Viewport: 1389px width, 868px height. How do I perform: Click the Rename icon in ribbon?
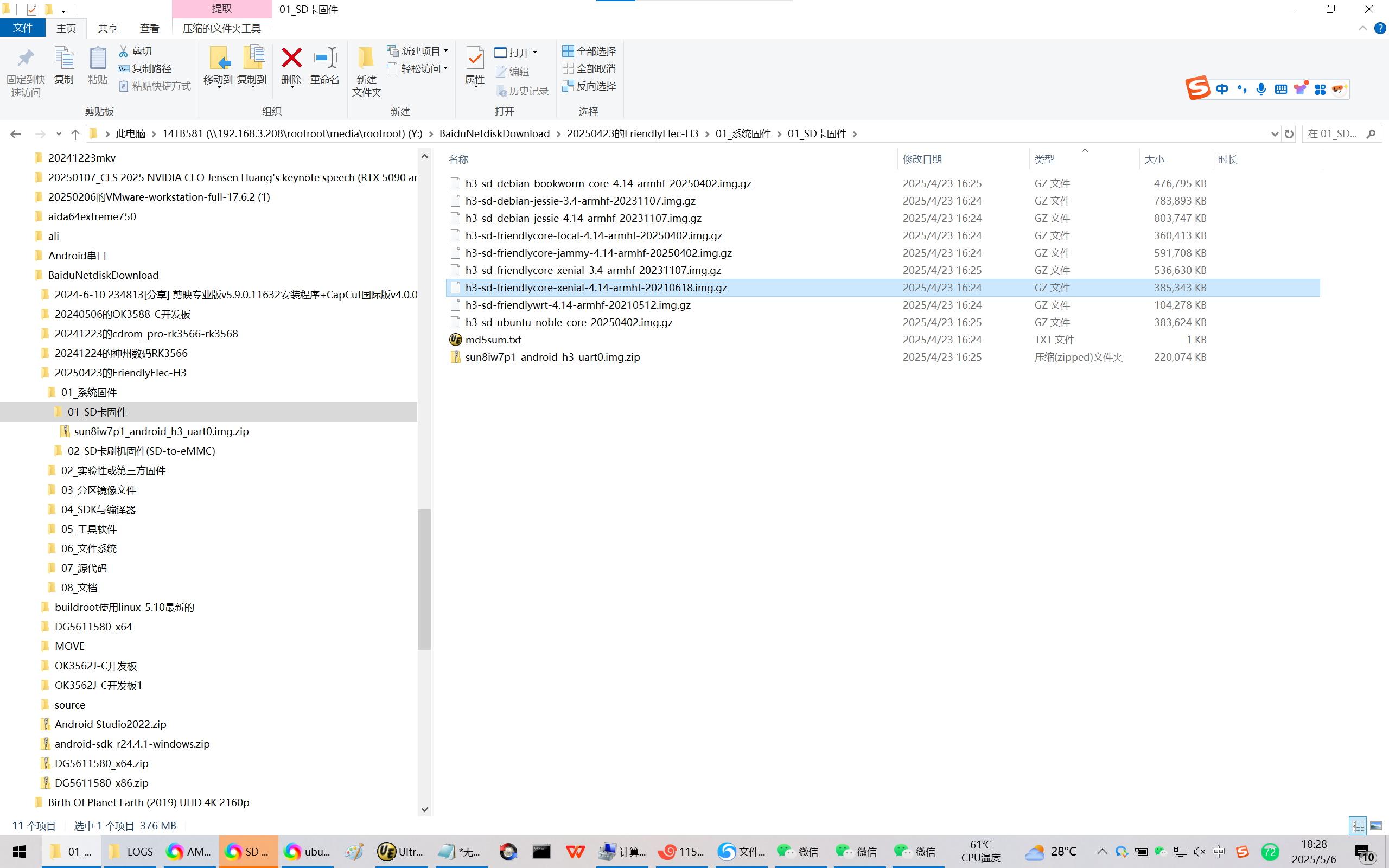(325, 58)
